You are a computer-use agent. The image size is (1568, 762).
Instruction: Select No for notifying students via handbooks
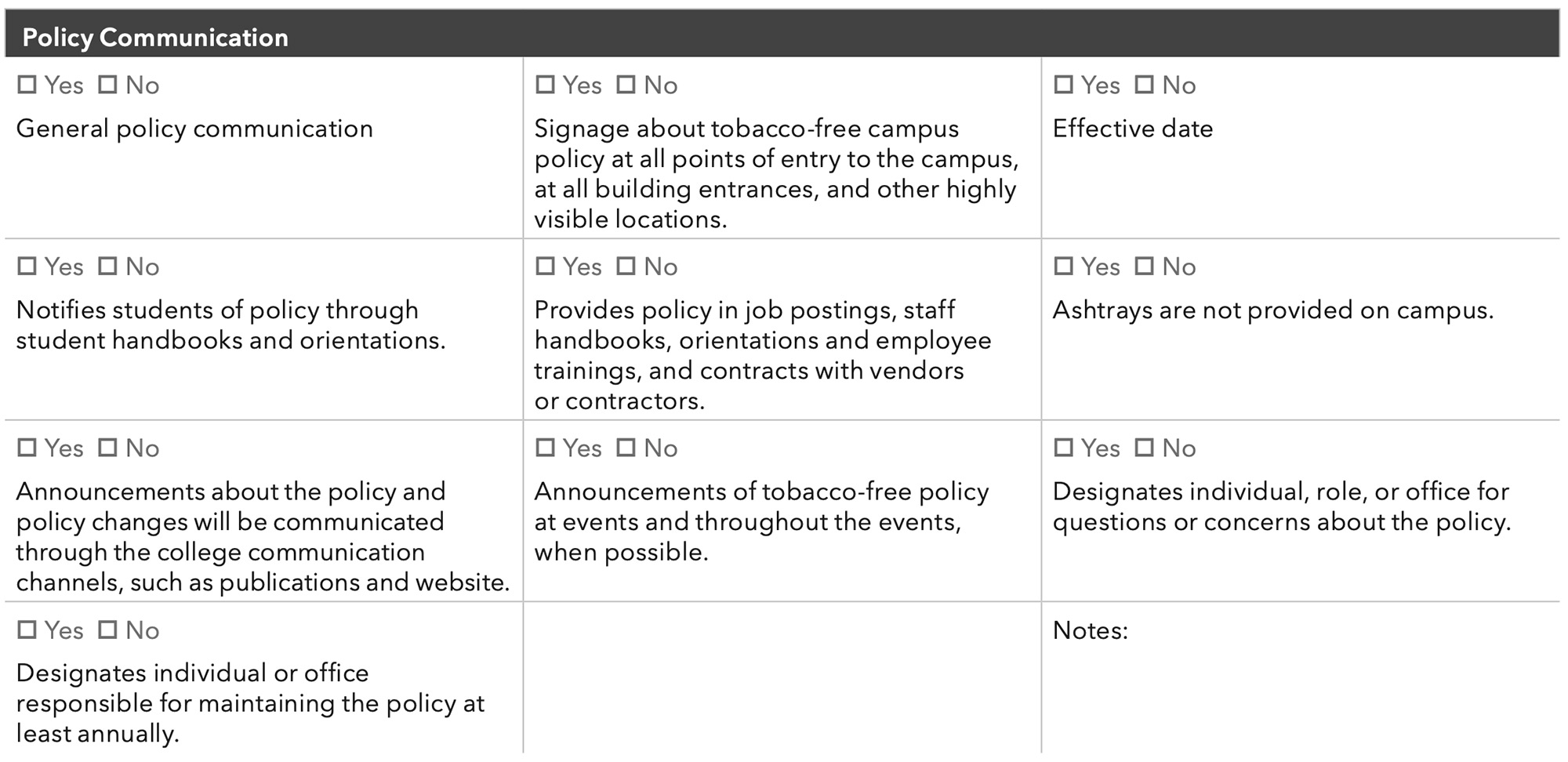point(107,267)
